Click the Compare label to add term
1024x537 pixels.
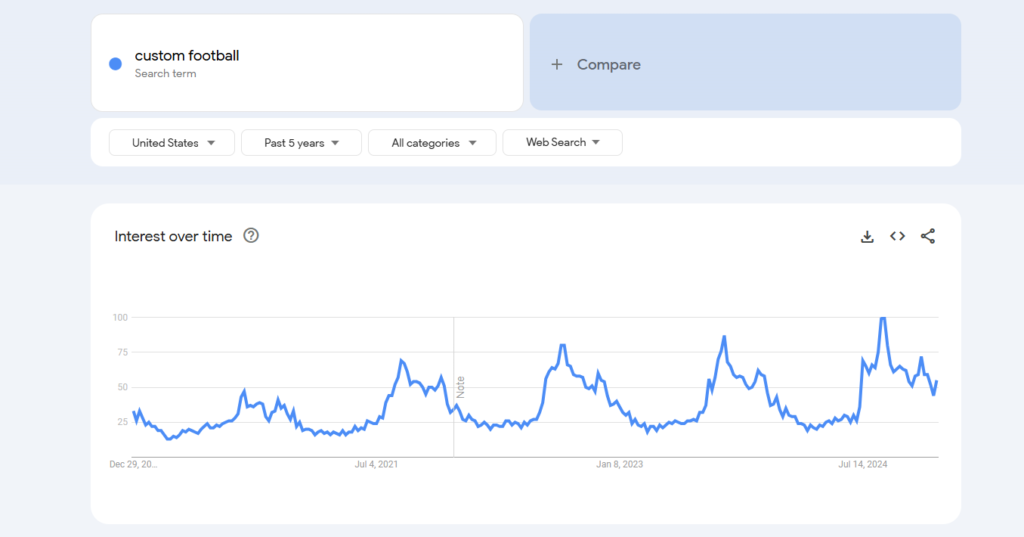pyautogui.click(x=608, y=65)
